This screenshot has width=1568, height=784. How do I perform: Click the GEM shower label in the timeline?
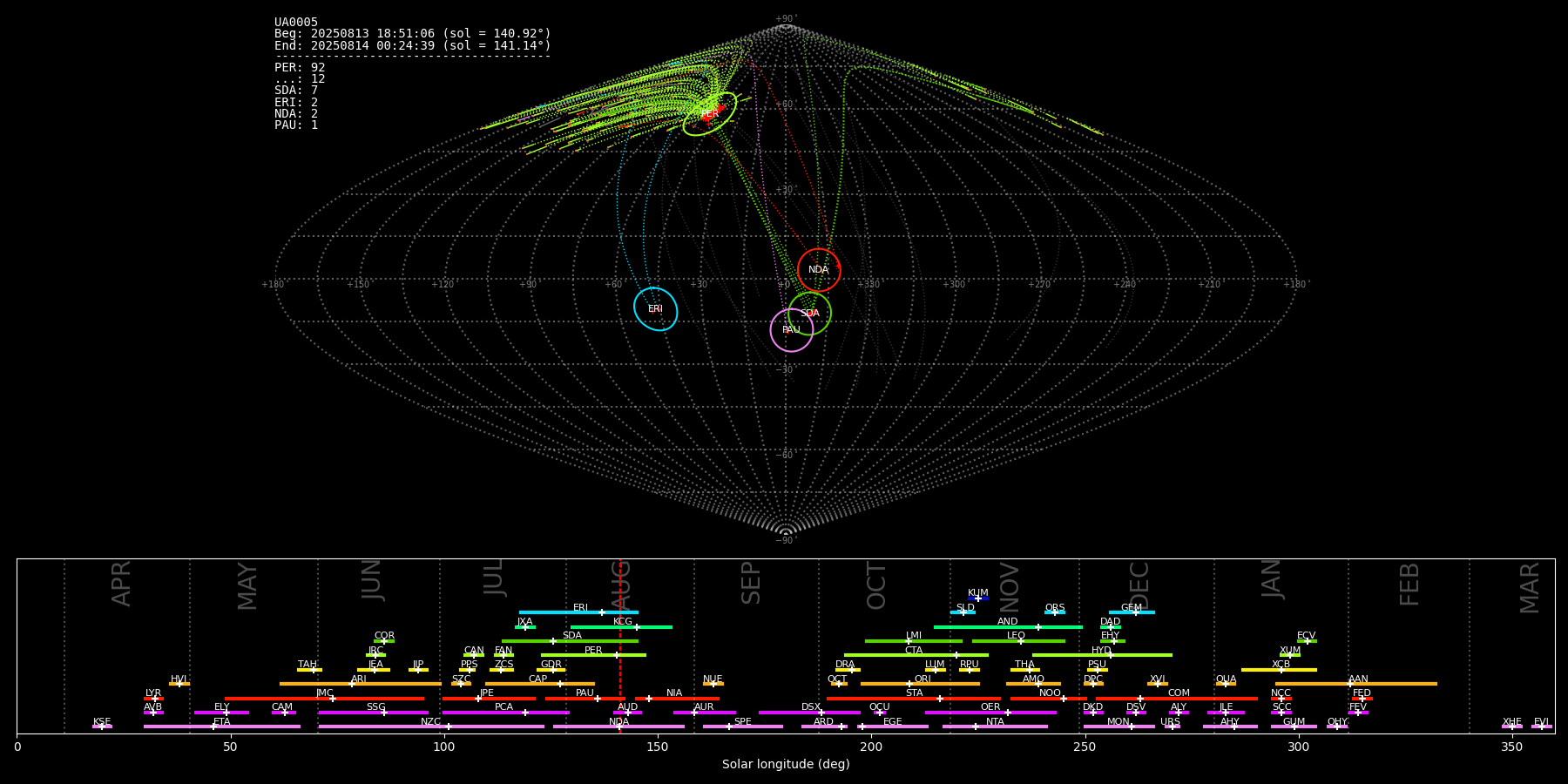click(1132, 608)
